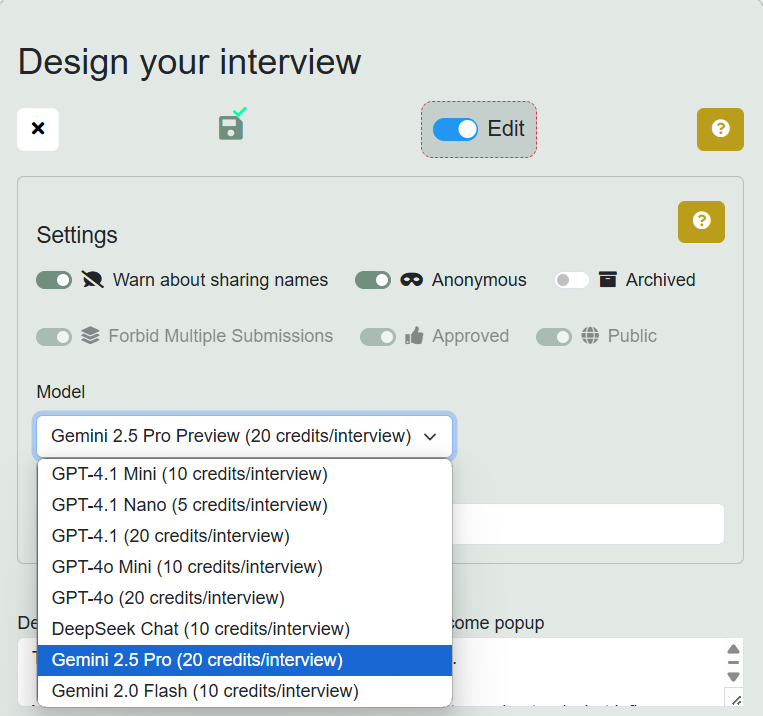Click the Approved thumbs-up icon
The image size is (763, 716).
414,336
